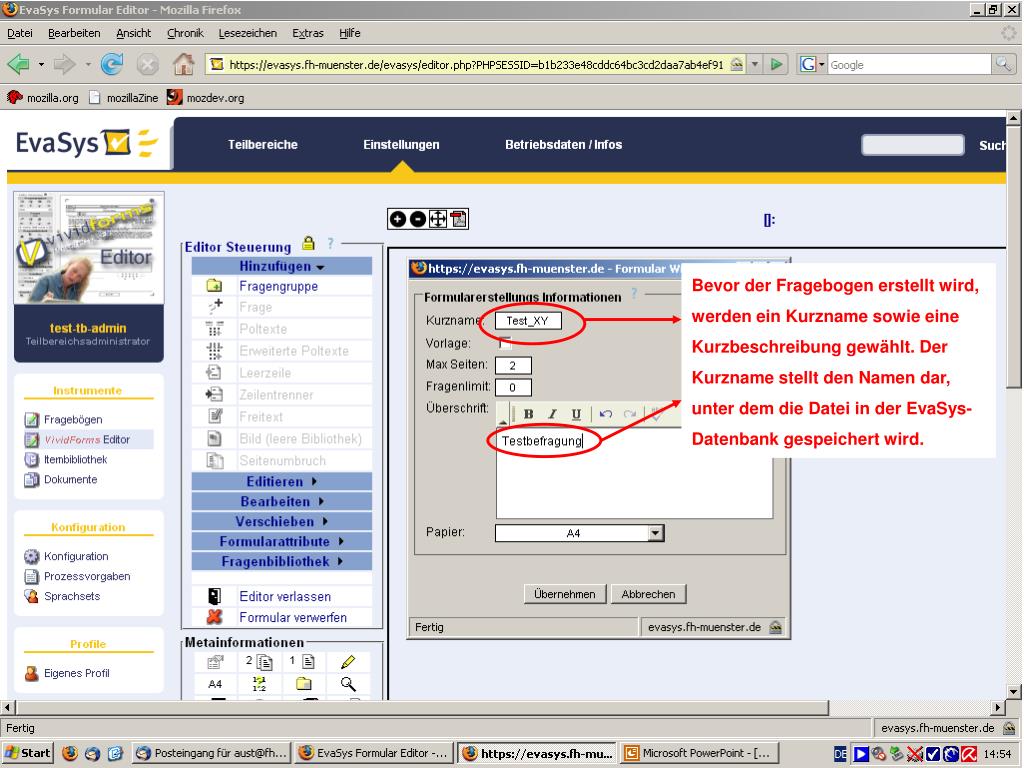
Task: Click the green Go arrow beside URL
Action: click(x=776, y=64)
